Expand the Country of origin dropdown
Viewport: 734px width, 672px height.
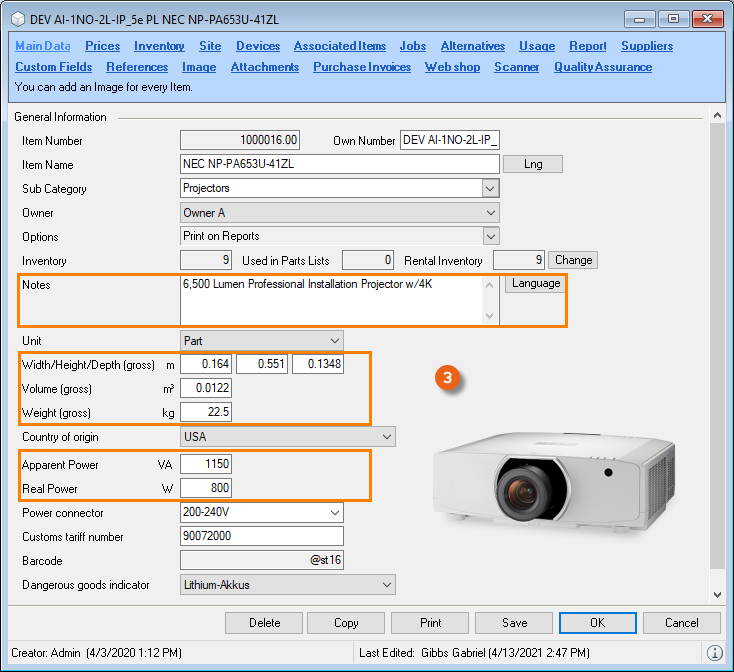coord(387,437)
